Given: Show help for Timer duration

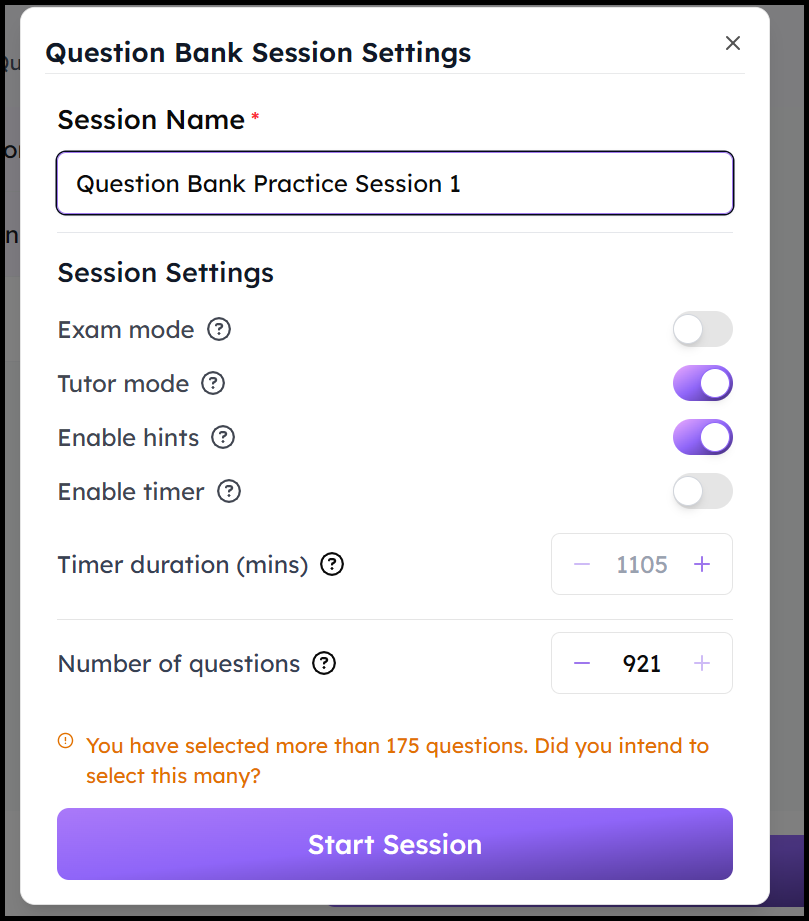Looking at the screenshot, I should pos(332,564).
